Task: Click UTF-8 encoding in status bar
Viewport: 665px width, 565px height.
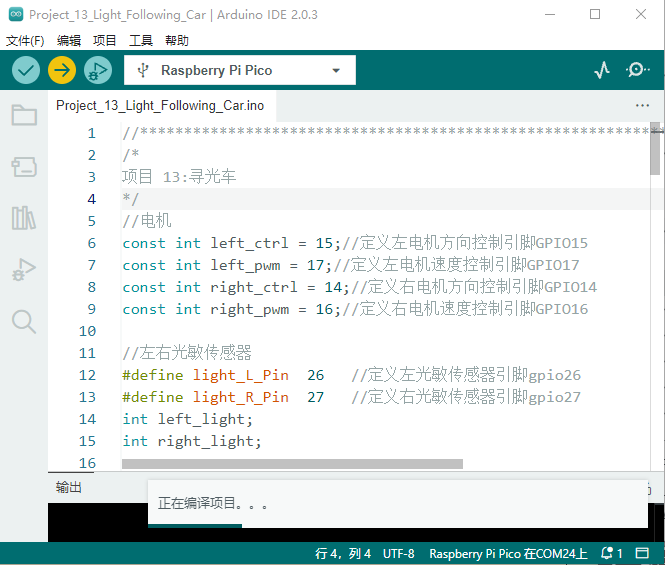Action: pyautogui.click(x=399, y=554)
